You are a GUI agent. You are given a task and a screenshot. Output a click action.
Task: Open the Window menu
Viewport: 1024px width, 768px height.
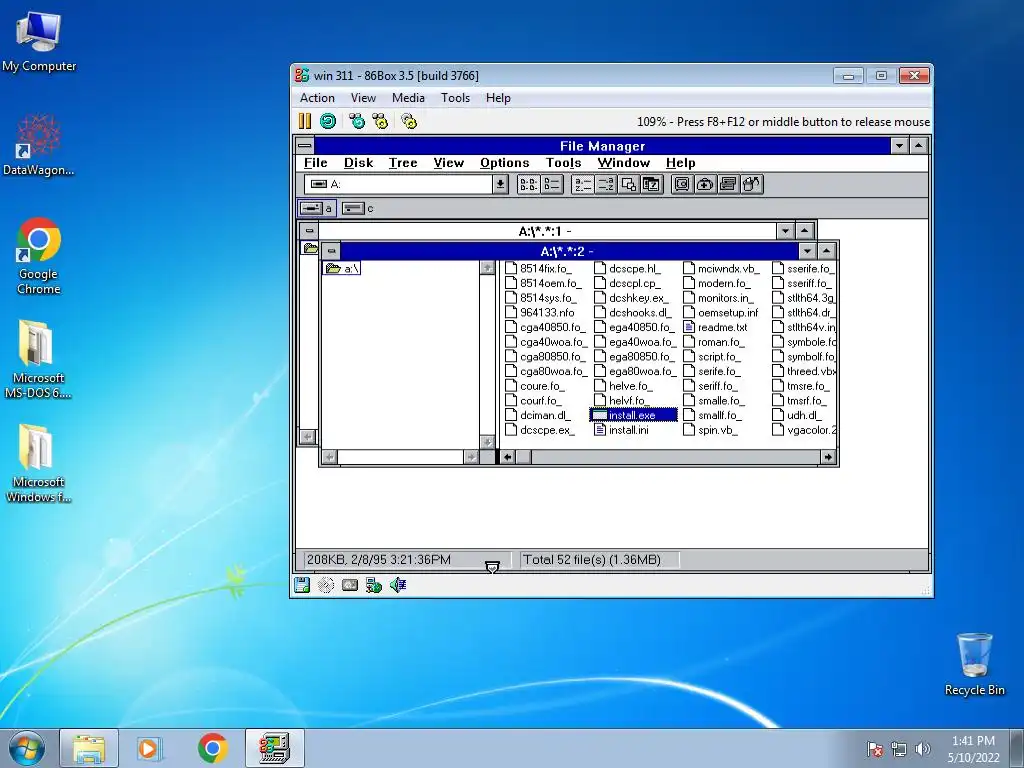624,163
